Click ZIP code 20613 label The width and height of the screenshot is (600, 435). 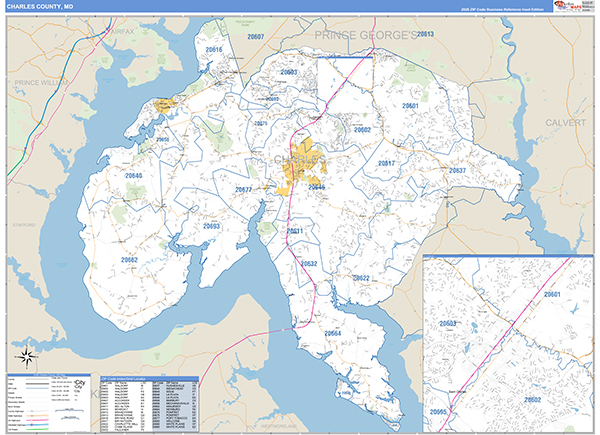pyautogui.click(x=425, y=35)
